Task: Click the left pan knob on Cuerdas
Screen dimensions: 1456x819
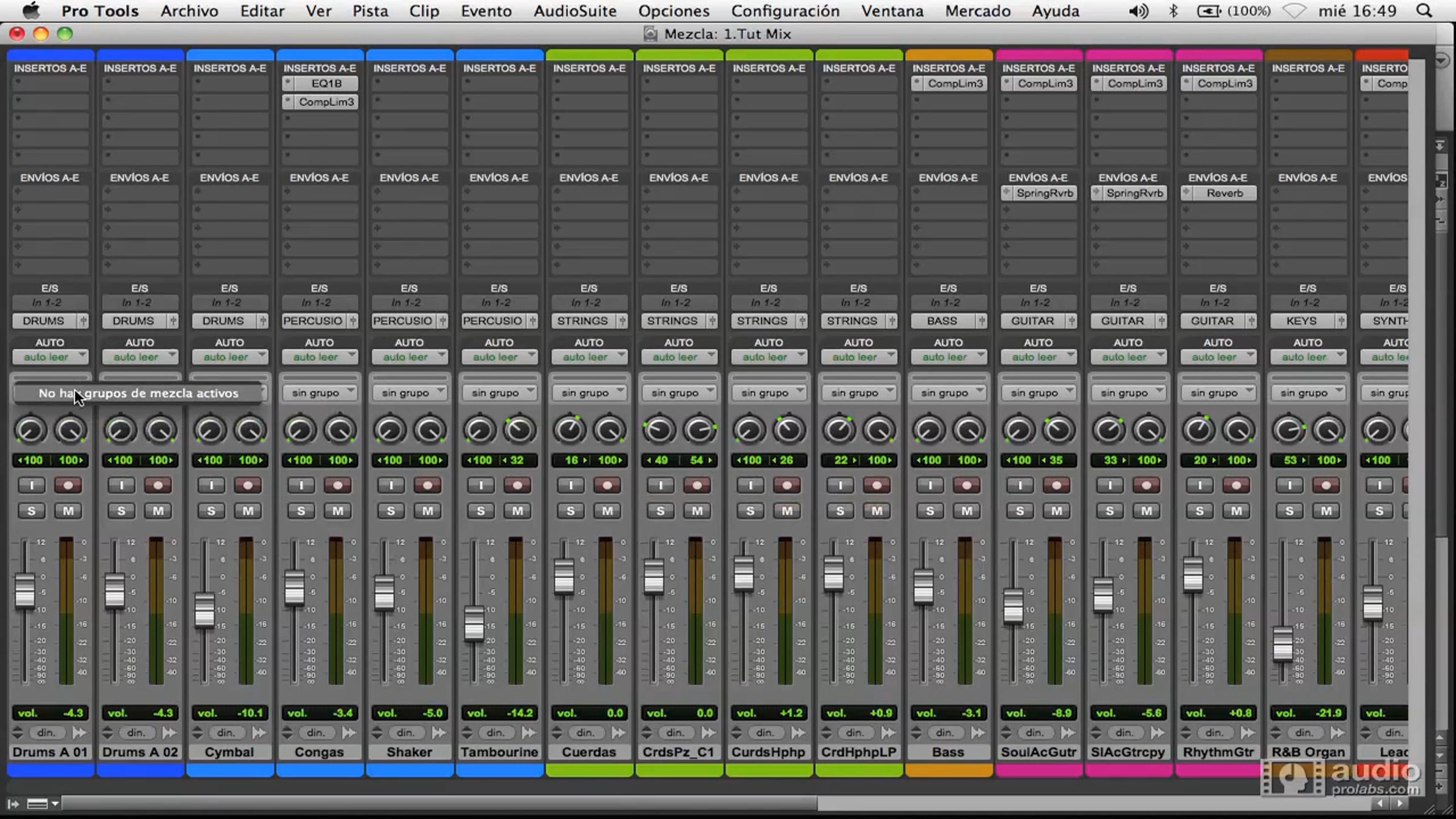Action: [569, 431]
